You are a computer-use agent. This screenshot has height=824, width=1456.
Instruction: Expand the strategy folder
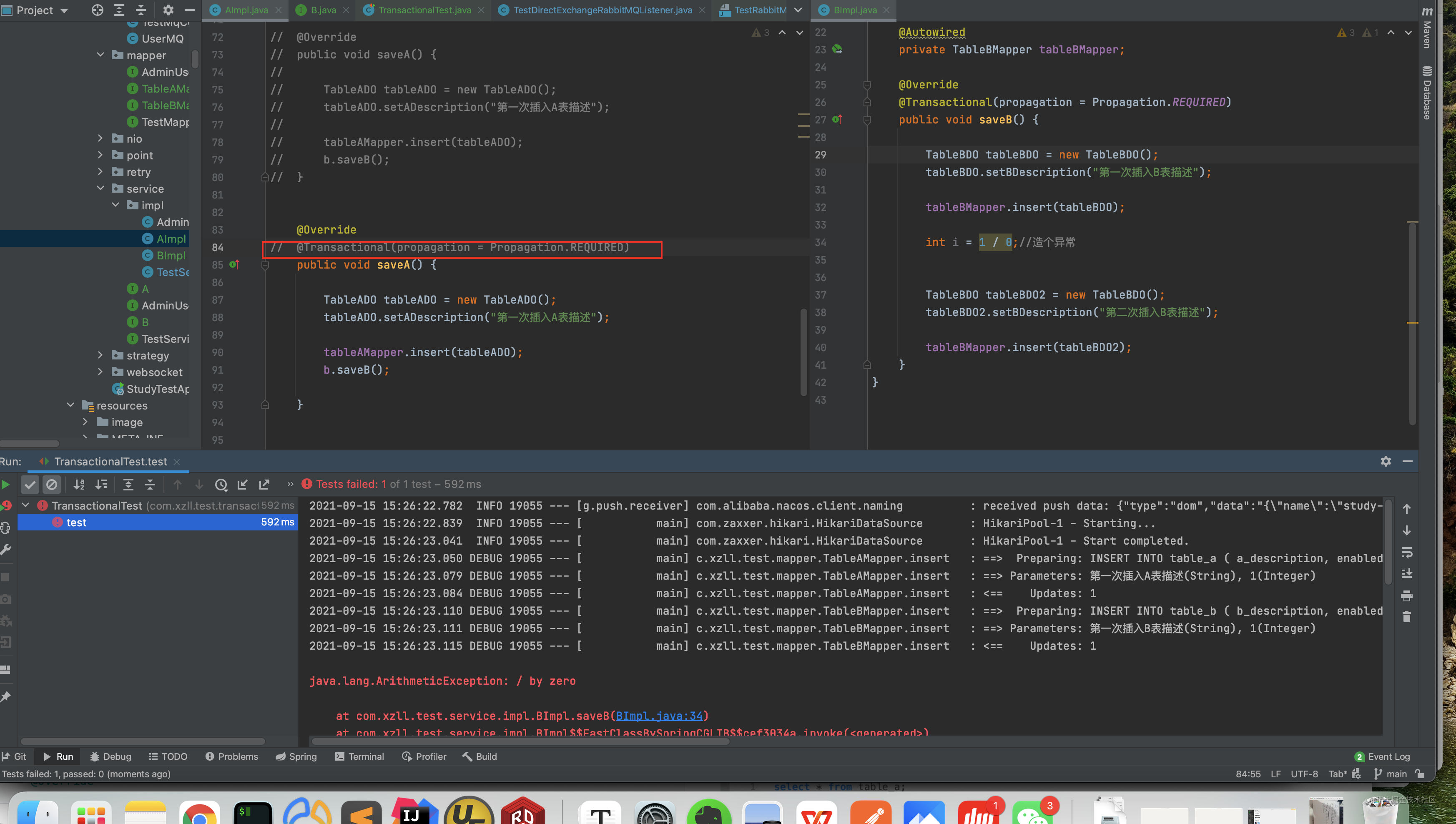point(100,355)
